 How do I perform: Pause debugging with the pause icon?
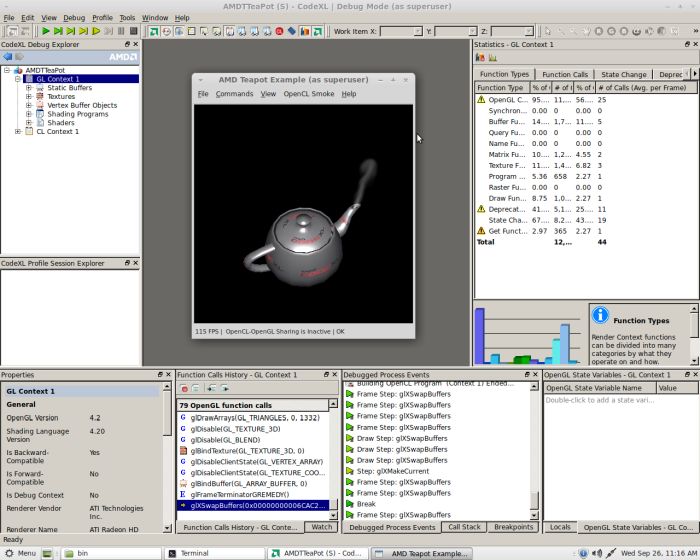[121, 31]
